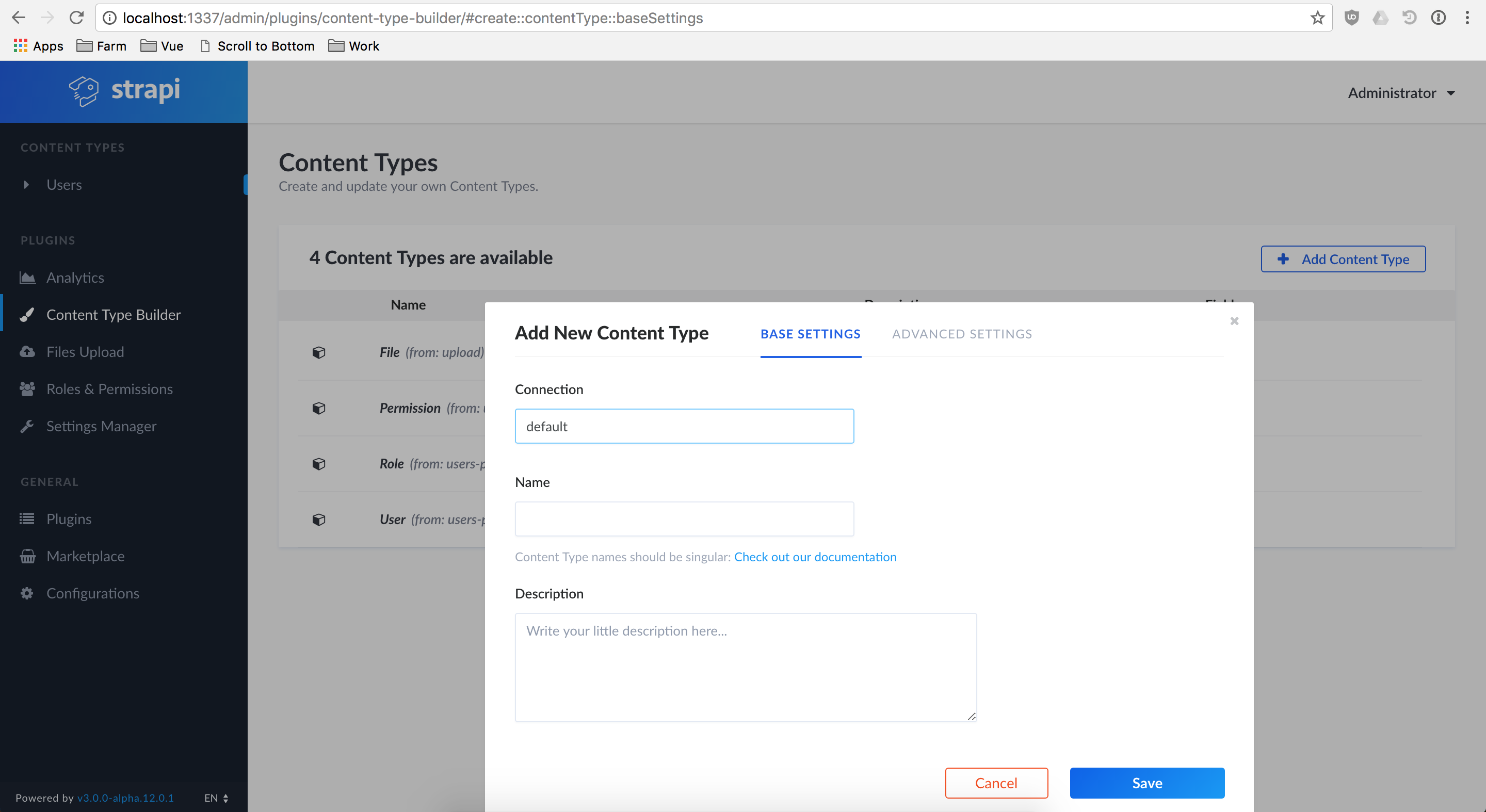Open Roles & Permissions settings

tap(109, 388)
